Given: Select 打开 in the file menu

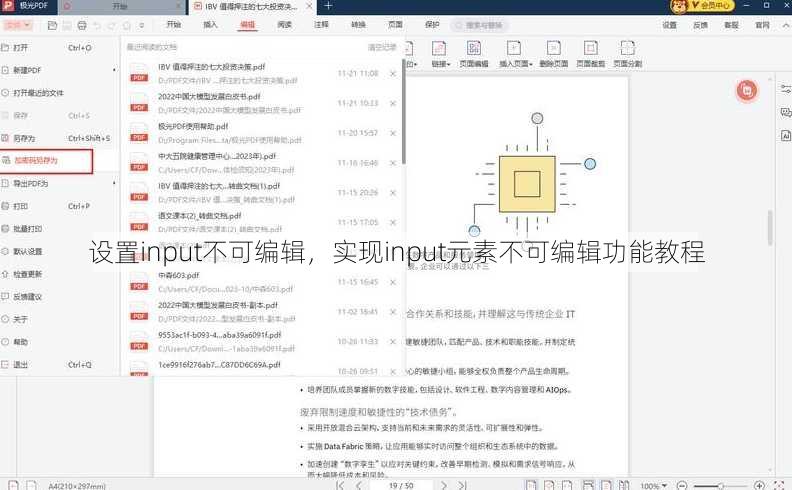Looking at the screenshot, I should click(x=60, y=47).
